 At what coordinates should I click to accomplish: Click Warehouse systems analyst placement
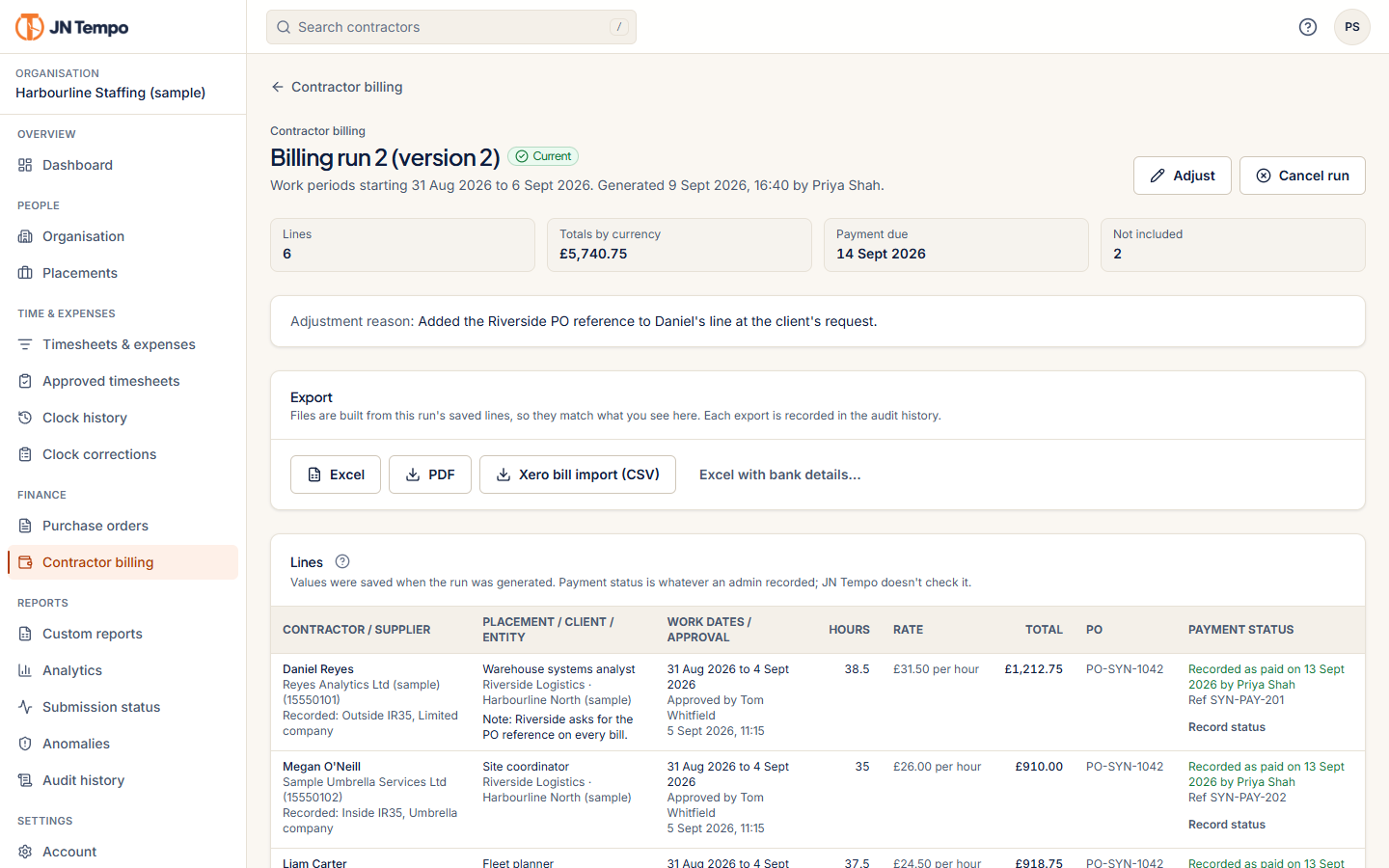tap(558, 669)
